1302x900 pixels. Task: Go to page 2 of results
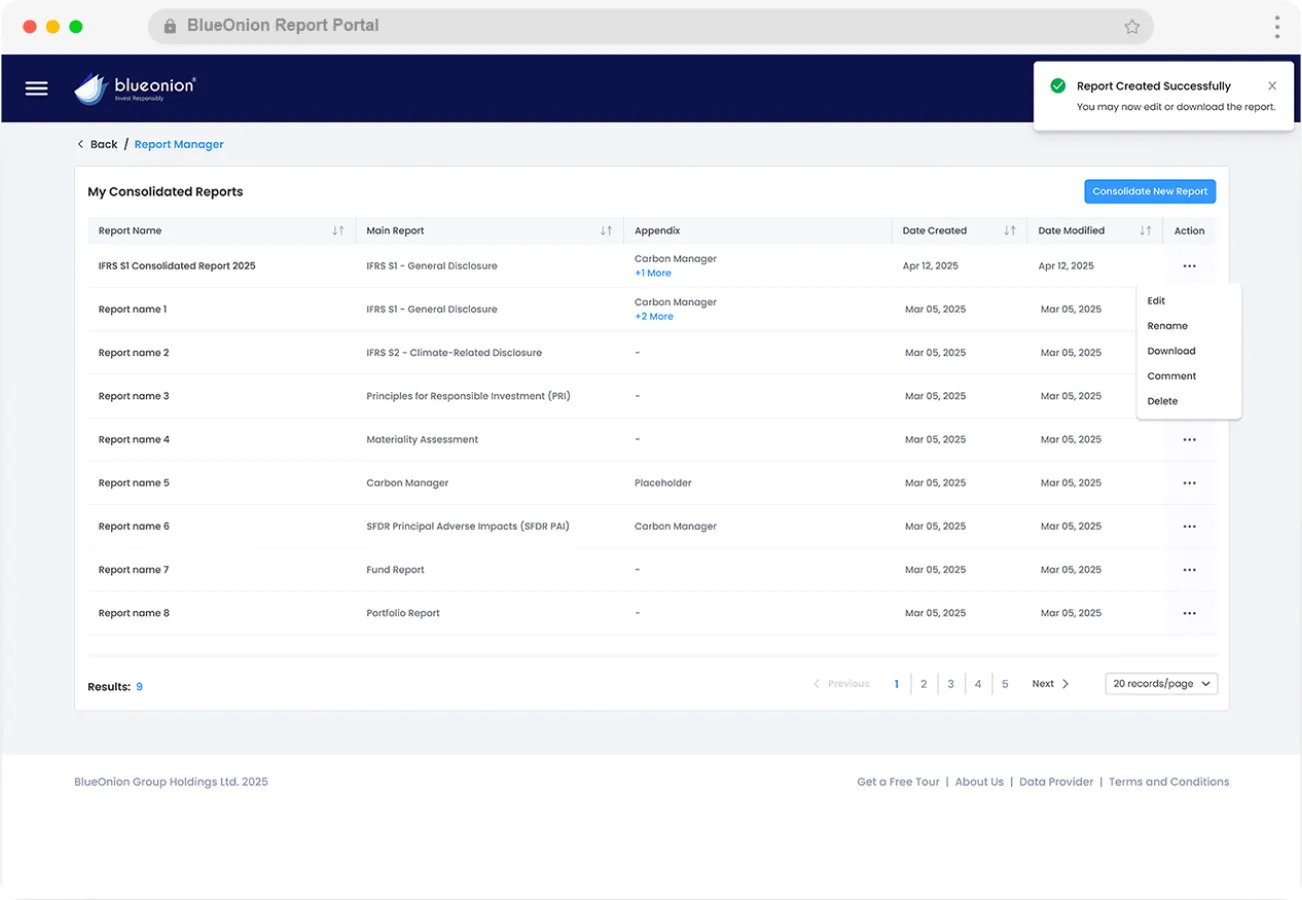[923, 684]
